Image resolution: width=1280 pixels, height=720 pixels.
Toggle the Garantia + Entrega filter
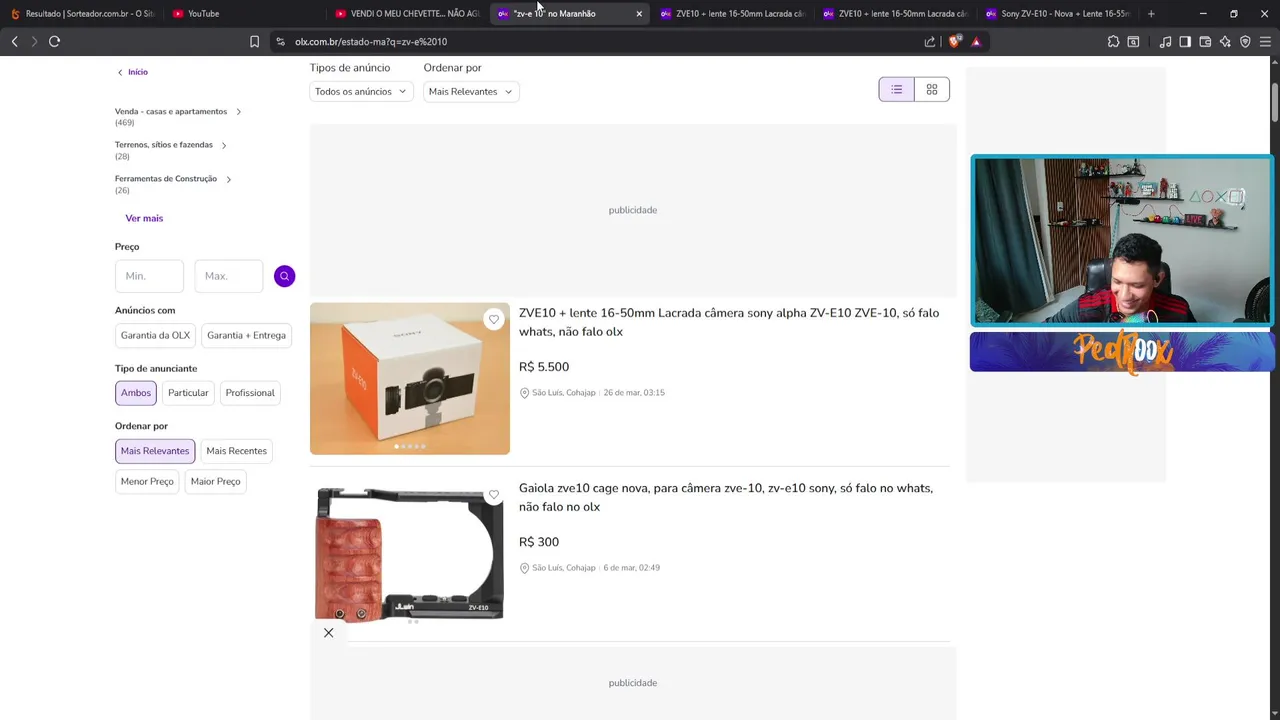(x=246, y=335)
